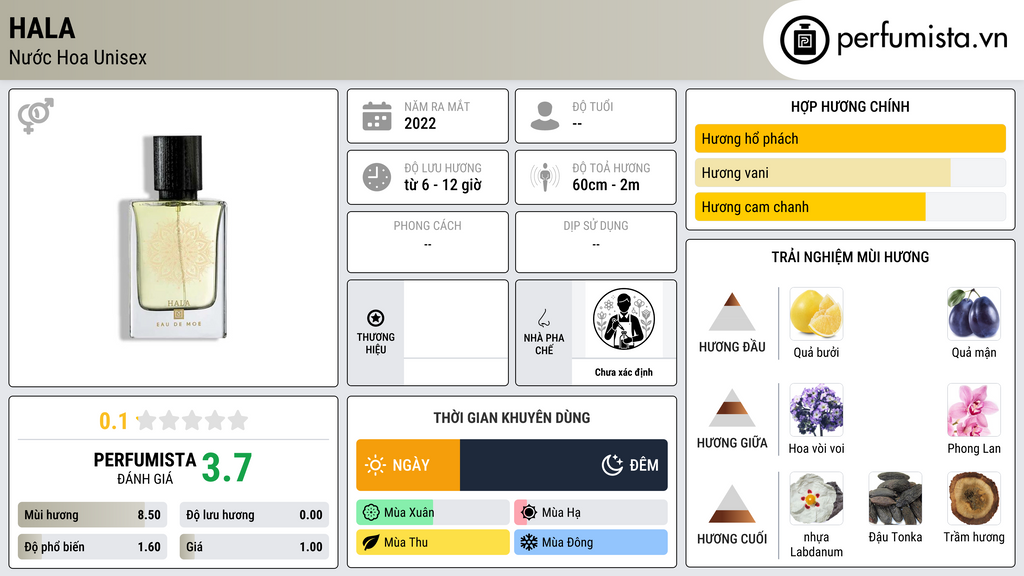Open the Hoa vòi voi note image

(816, 409)
